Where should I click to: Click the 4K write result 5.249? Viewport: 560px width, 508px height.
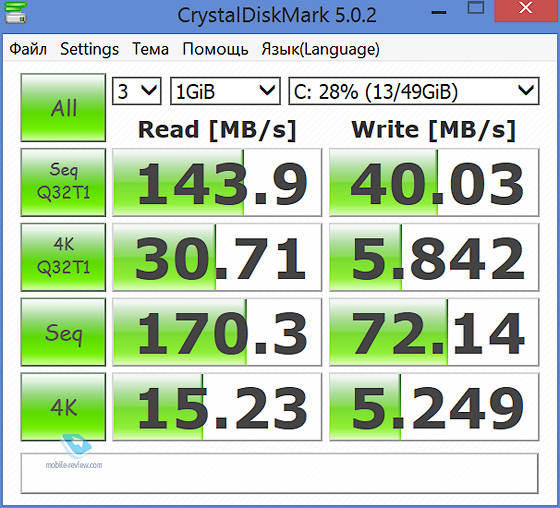[x=434, y=407]
